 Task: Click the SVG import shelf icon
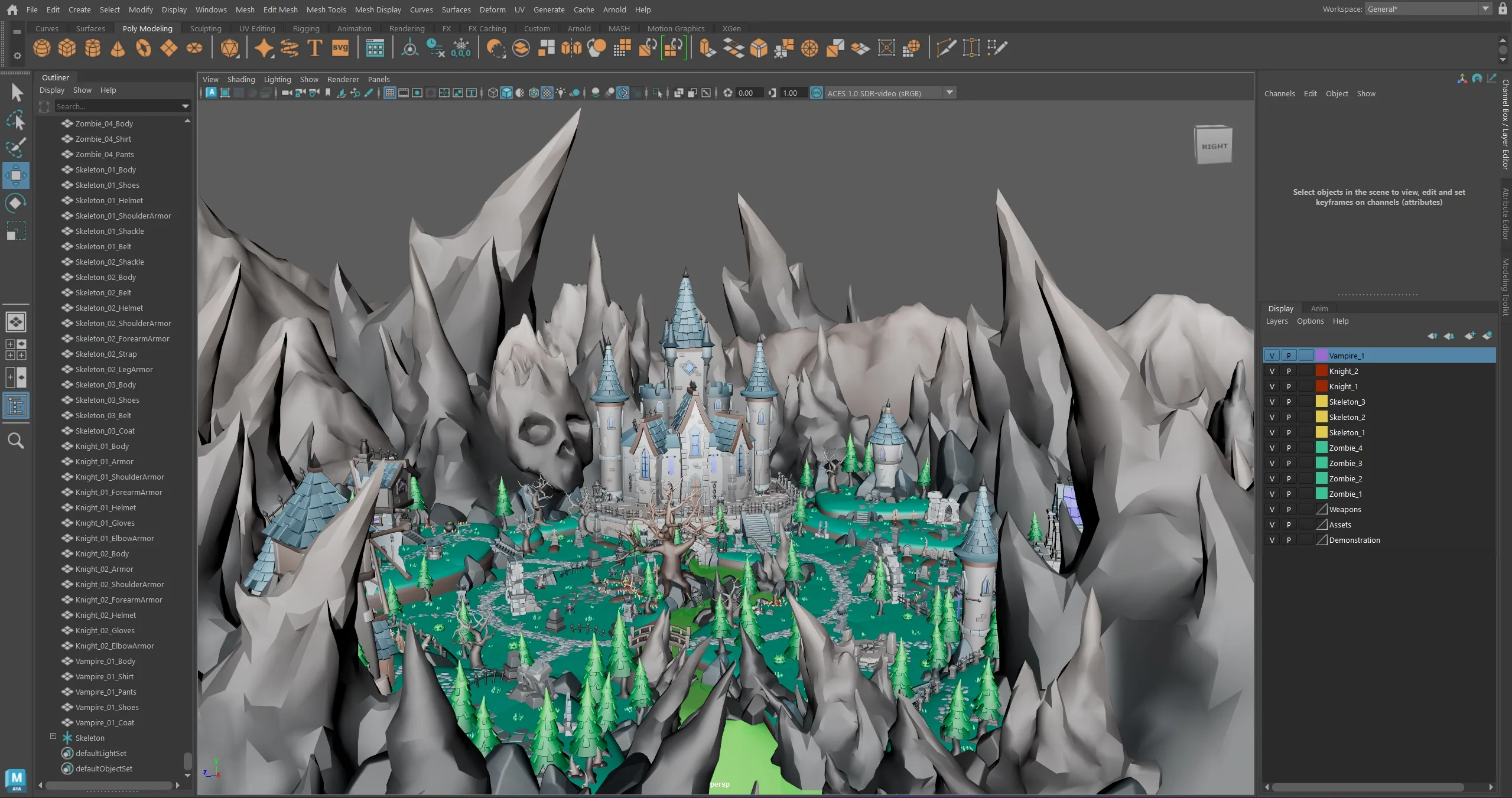(340, 48)
